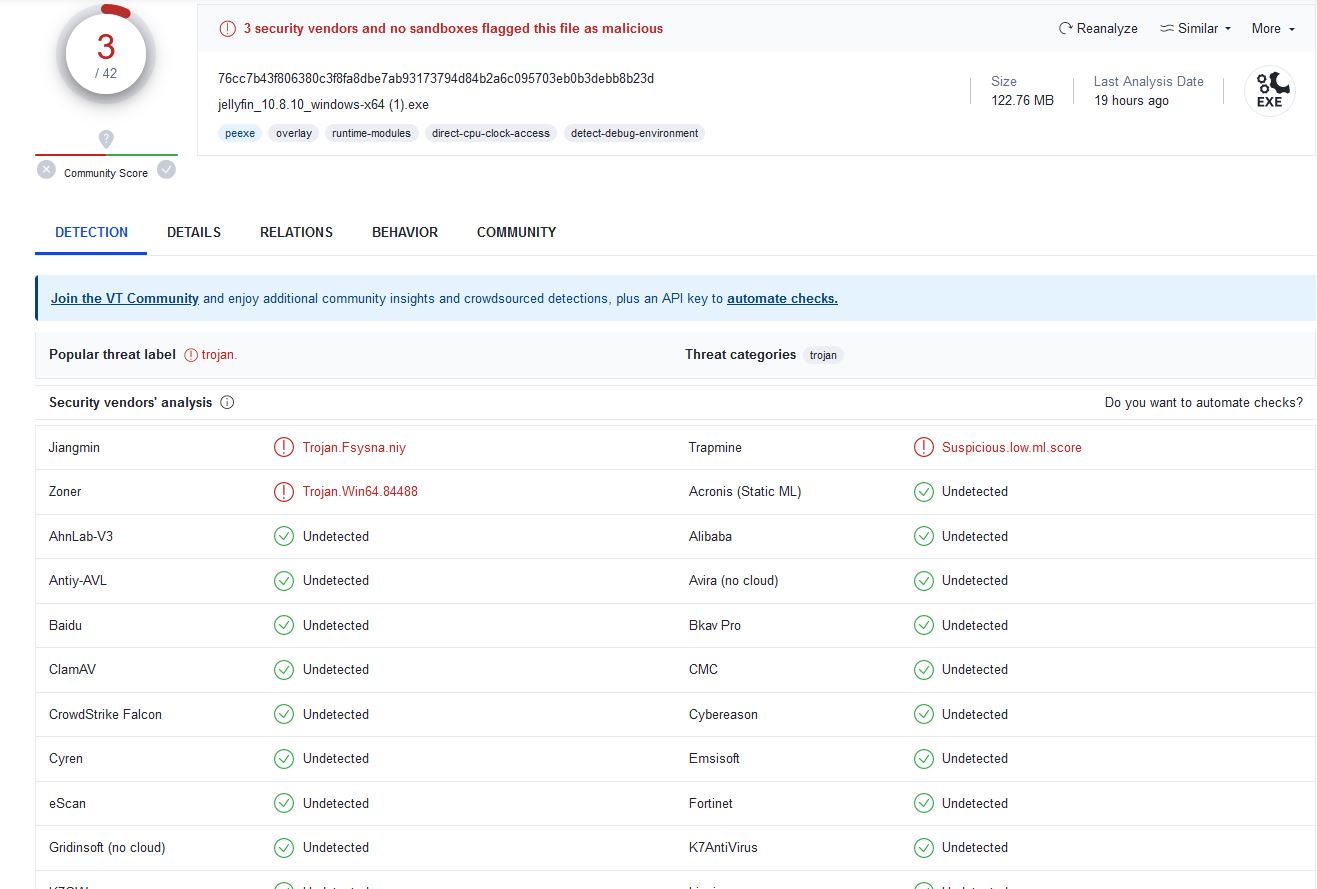
Task: Click the community score question mark marker
Action: click(106, 139)
